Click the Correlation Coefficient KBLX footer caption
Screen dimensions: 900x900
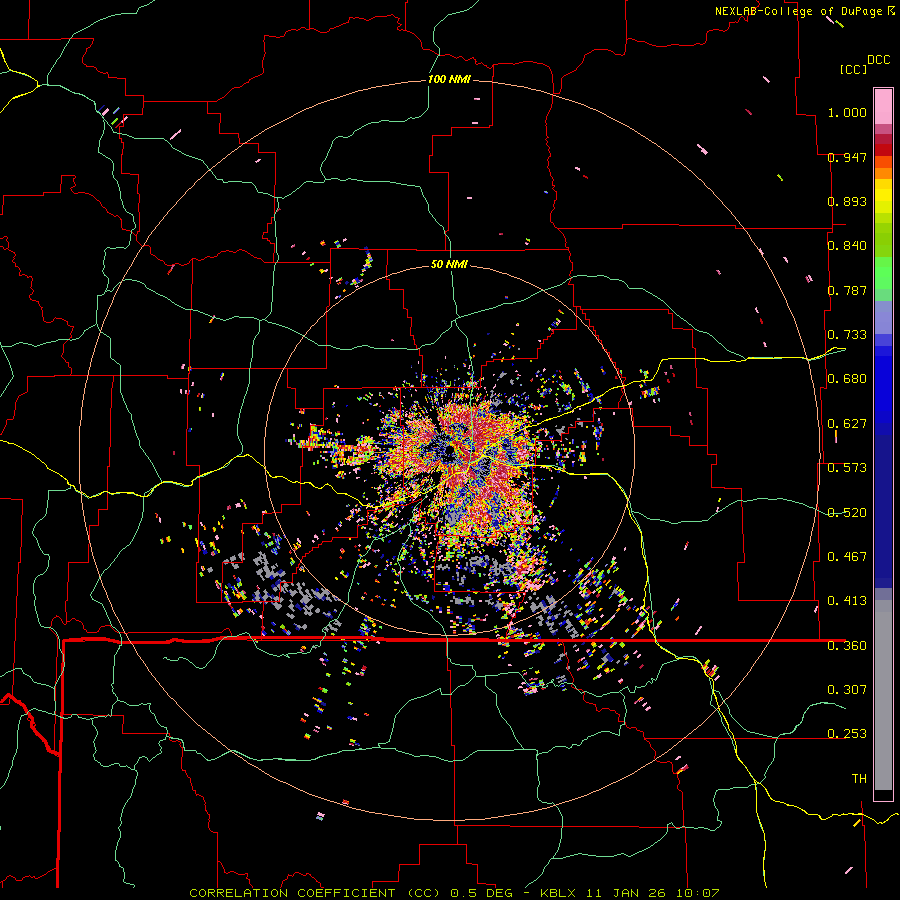pos(454,893)
